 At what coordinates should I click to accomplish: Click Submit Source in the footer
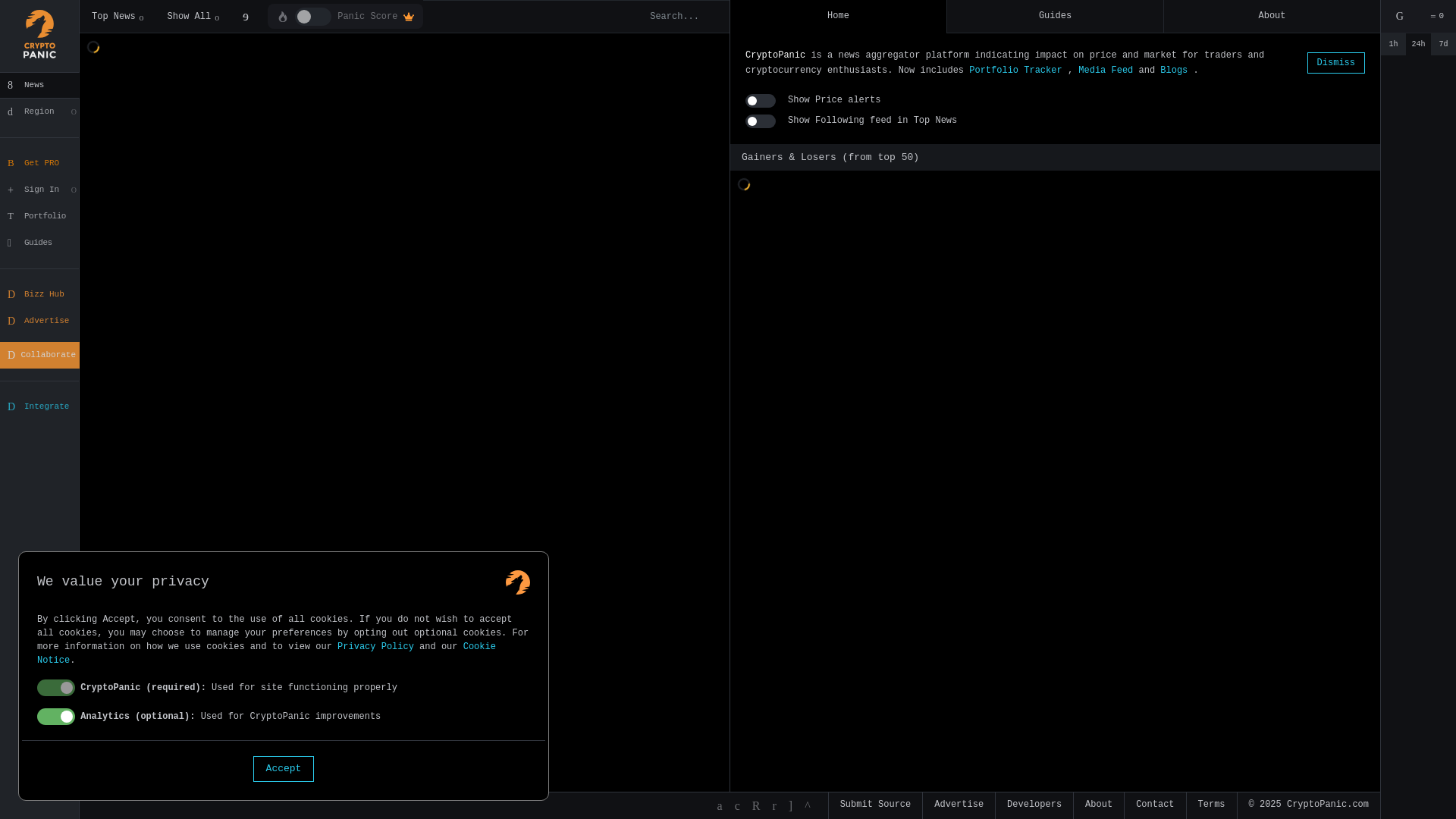[875, 805]
